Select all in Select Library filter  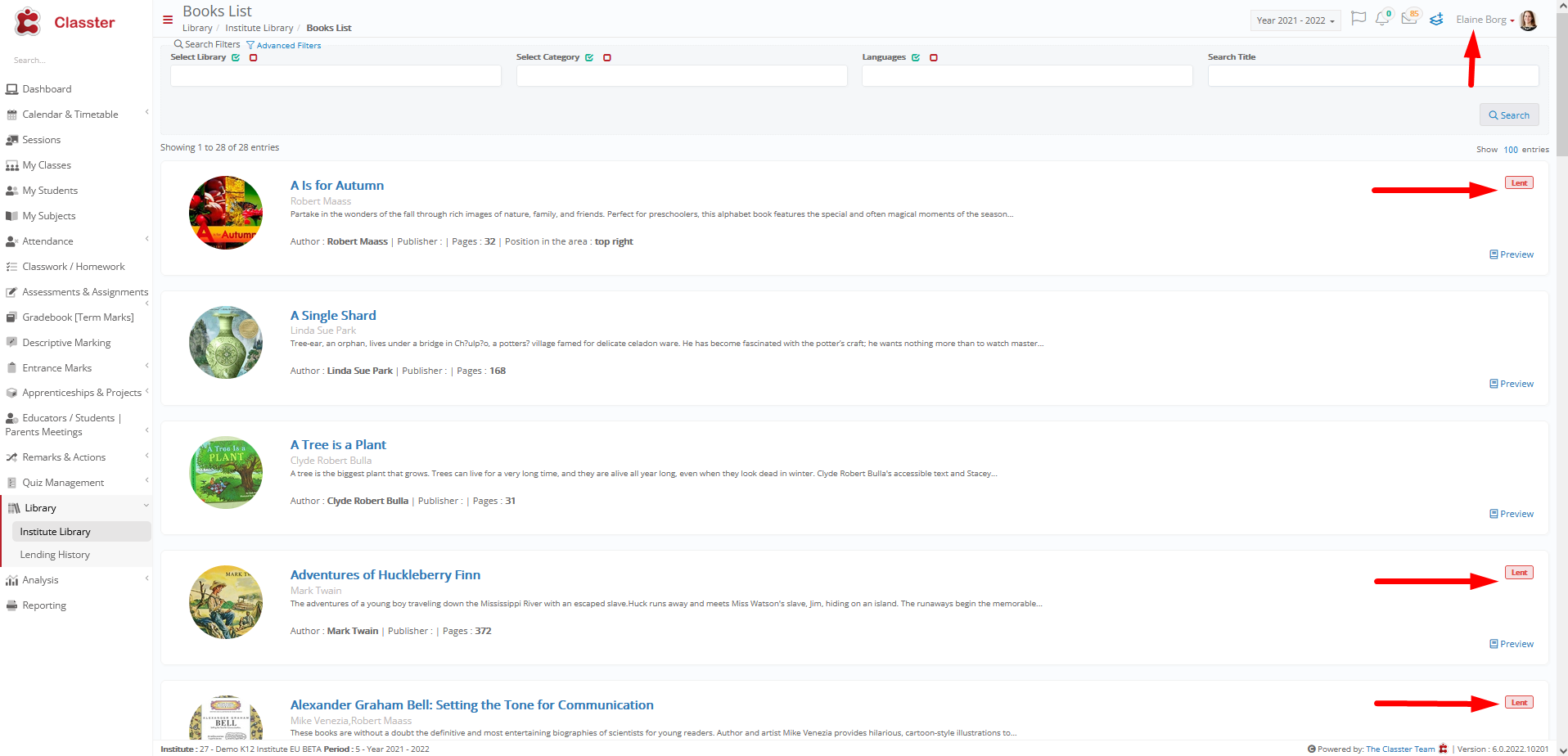pyautogui.click(x=236, y=57)
